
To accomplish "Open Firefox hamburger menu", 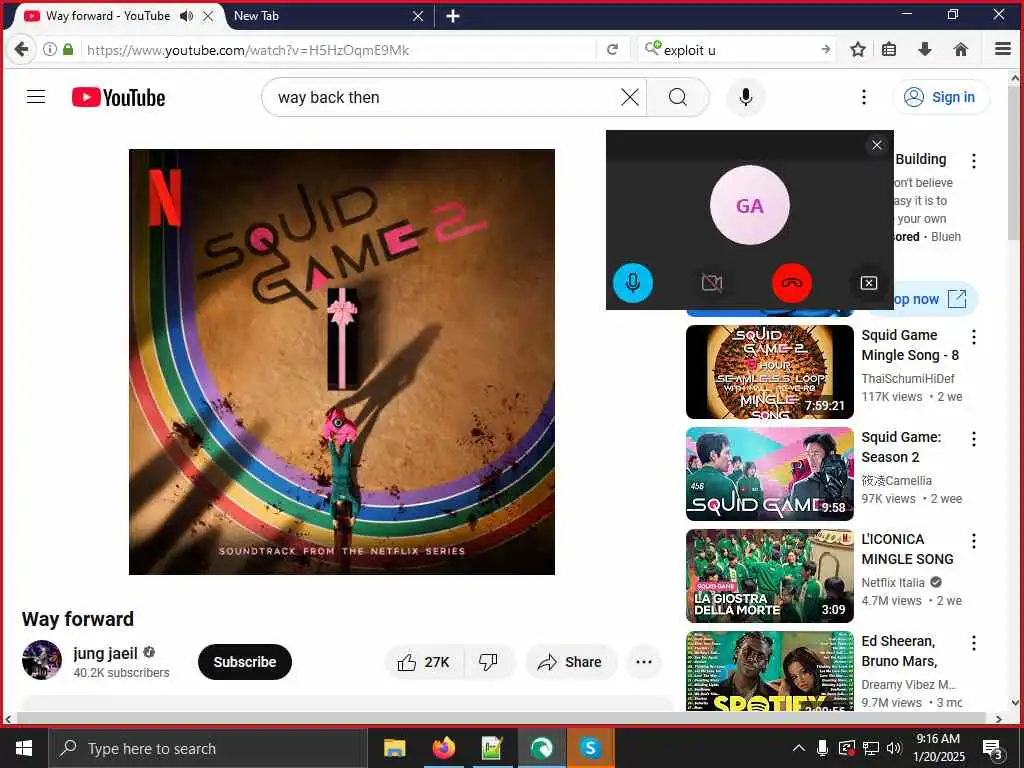I will (1003, 49).
